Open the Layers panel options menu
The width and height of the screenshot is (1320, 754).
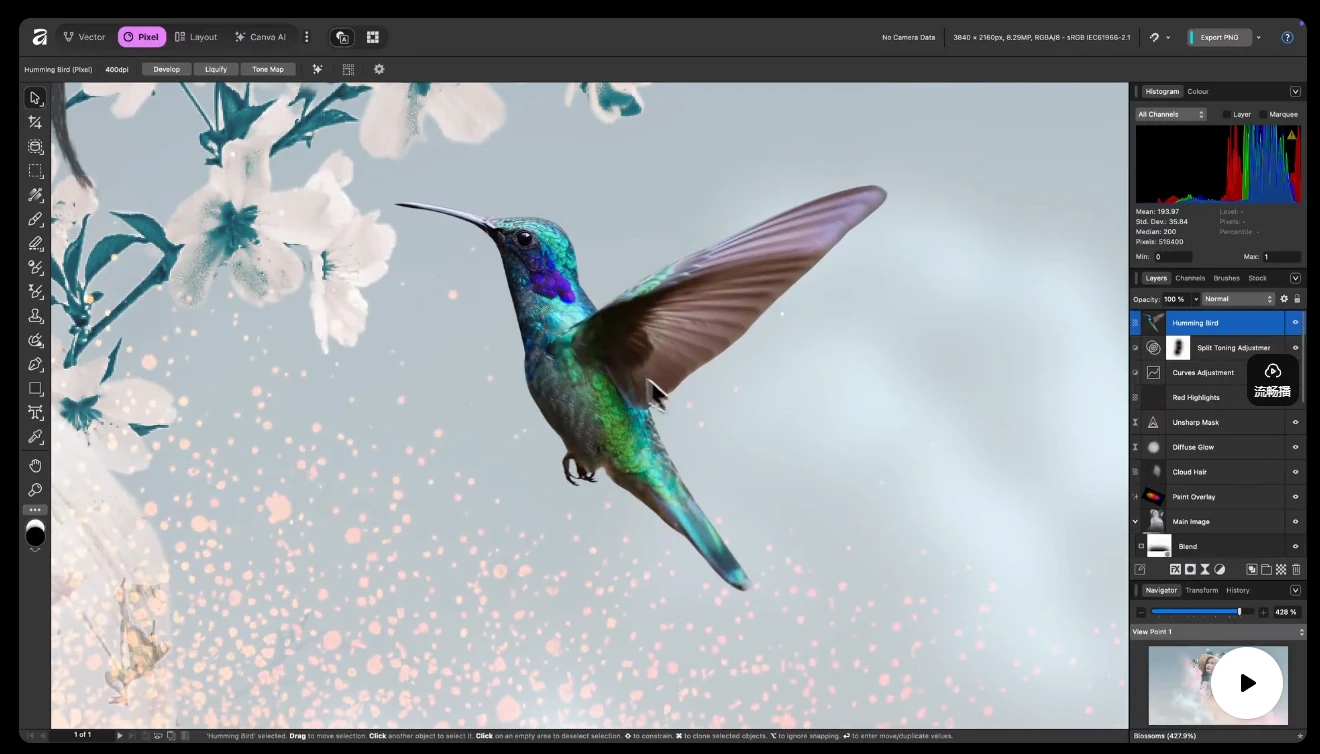[x=1295, y=278]
